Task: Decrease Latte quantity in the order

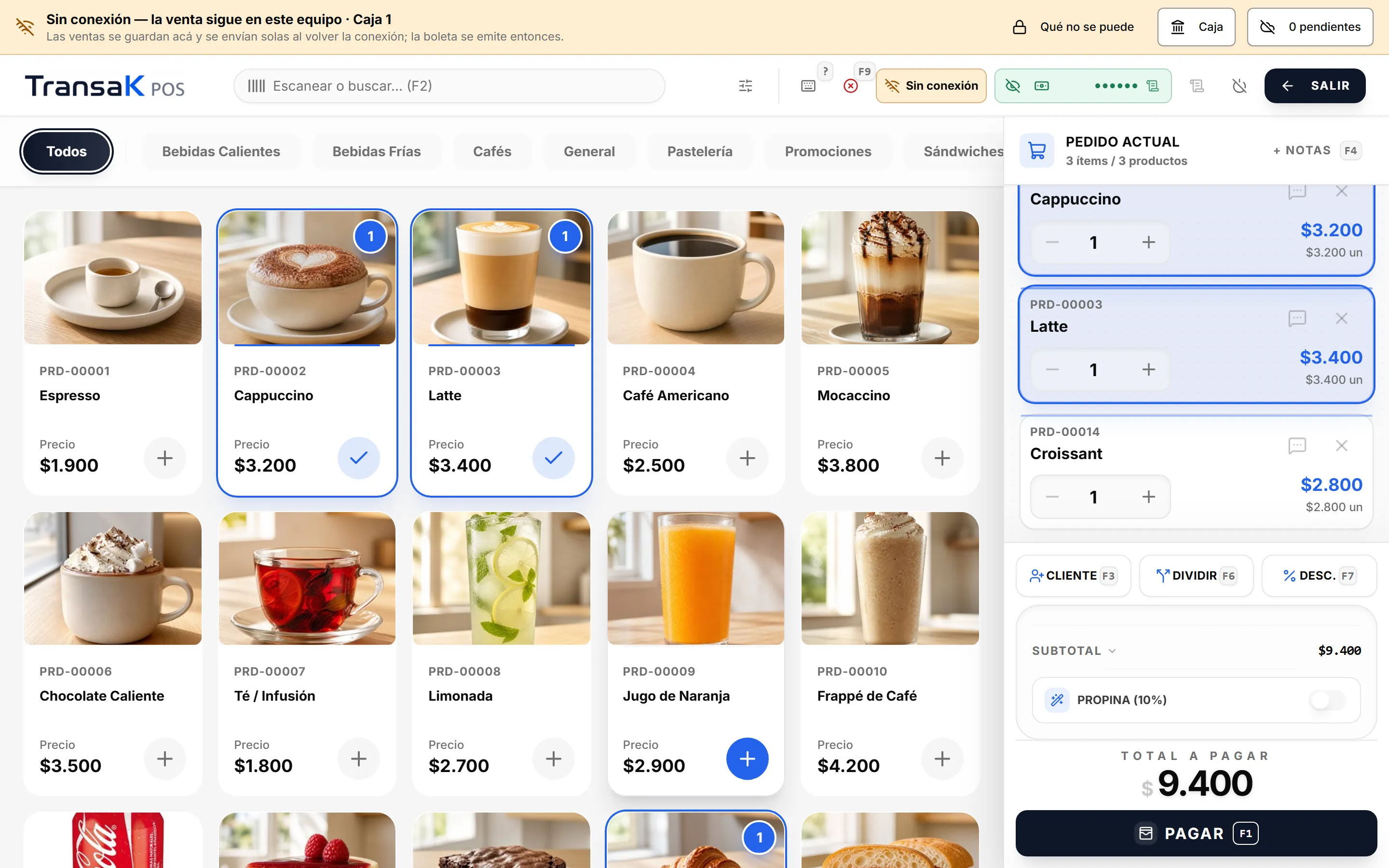Action: [x=1052, y=370]
